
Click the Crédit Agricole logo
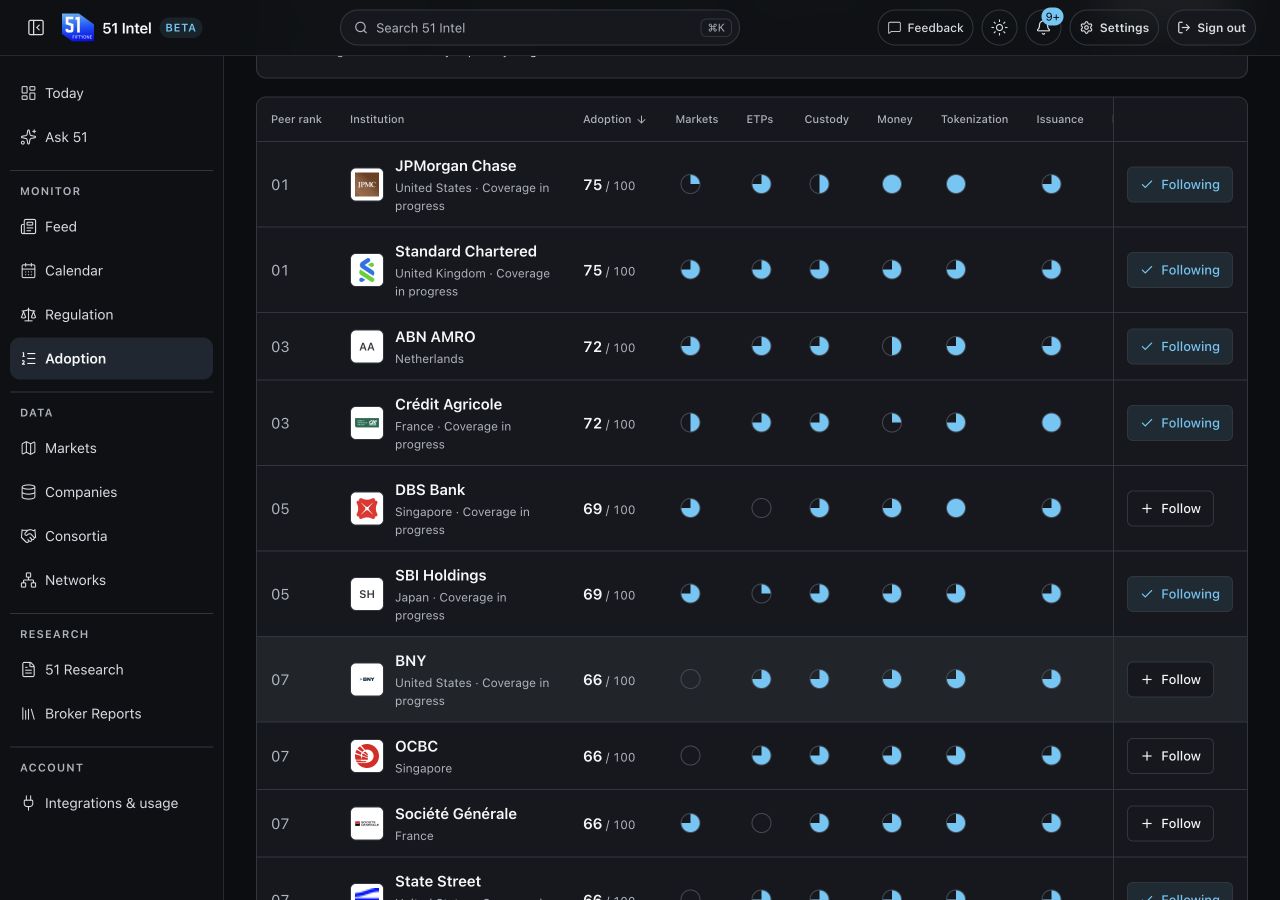pos(367,423)
